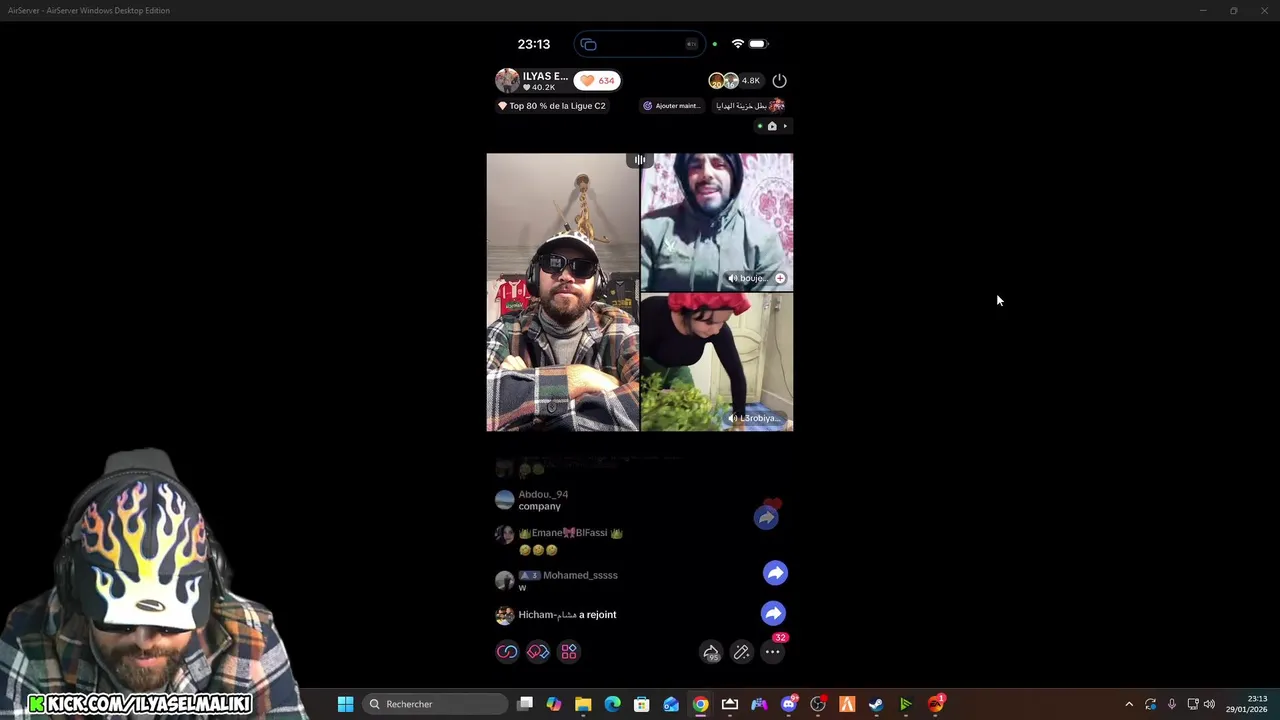Open the three-dots more menu with badge 32

[x=773, y=652]
